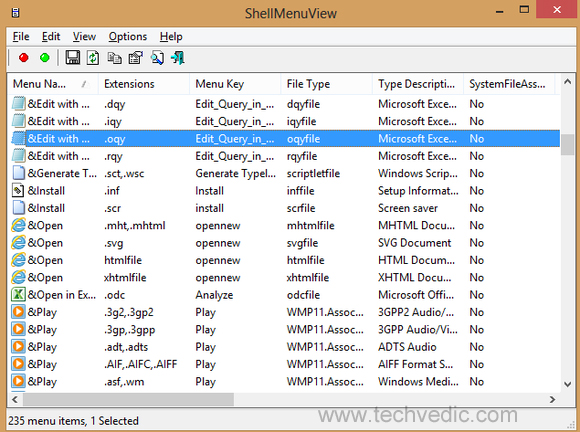580x432 pixels.
Task: Click Media Player icon of .3g2 row
Action: [18, 312]
